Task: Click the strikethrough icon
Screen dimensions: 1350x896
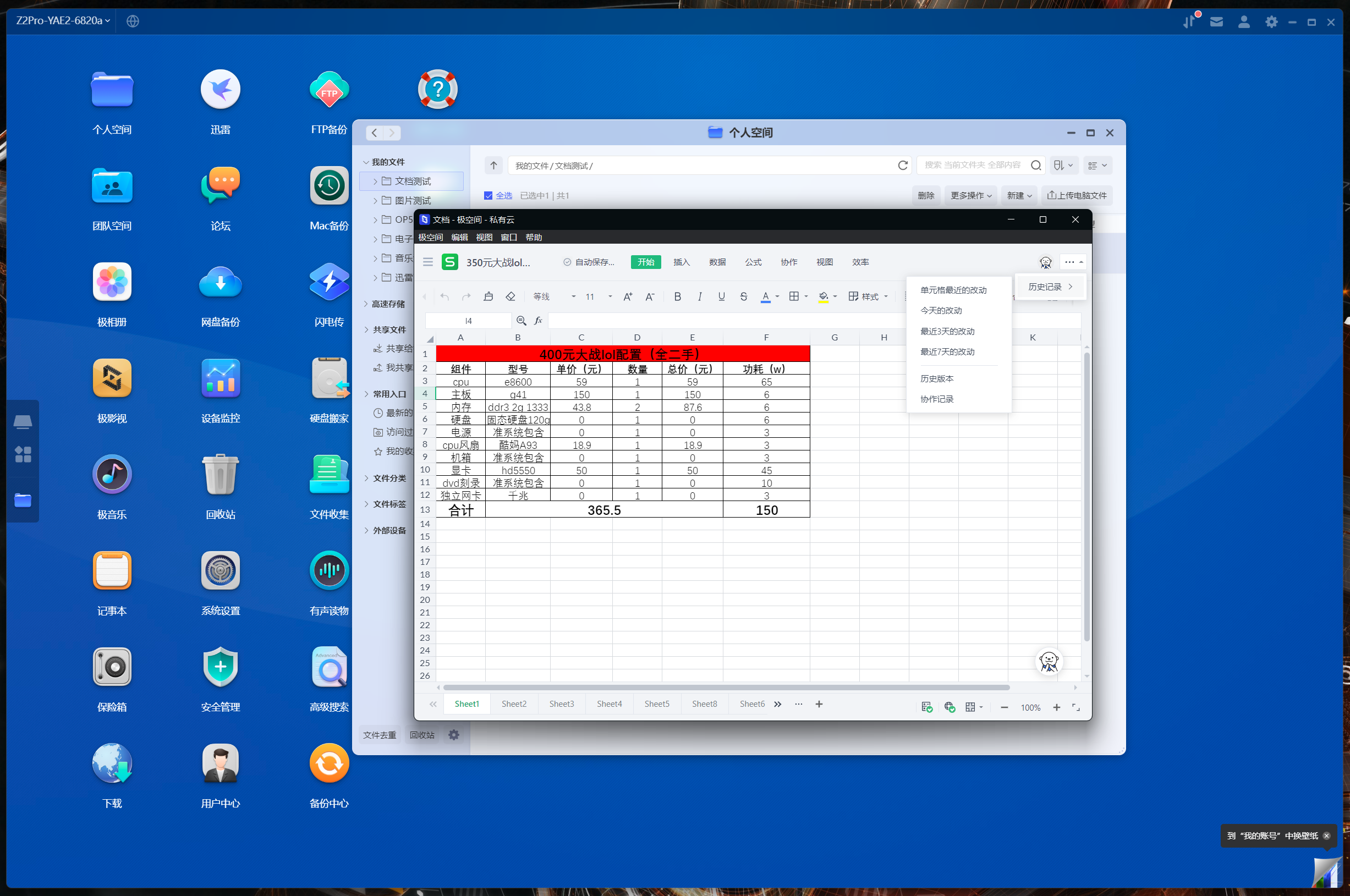Action: pyautogui.click(x=744, y=296)
